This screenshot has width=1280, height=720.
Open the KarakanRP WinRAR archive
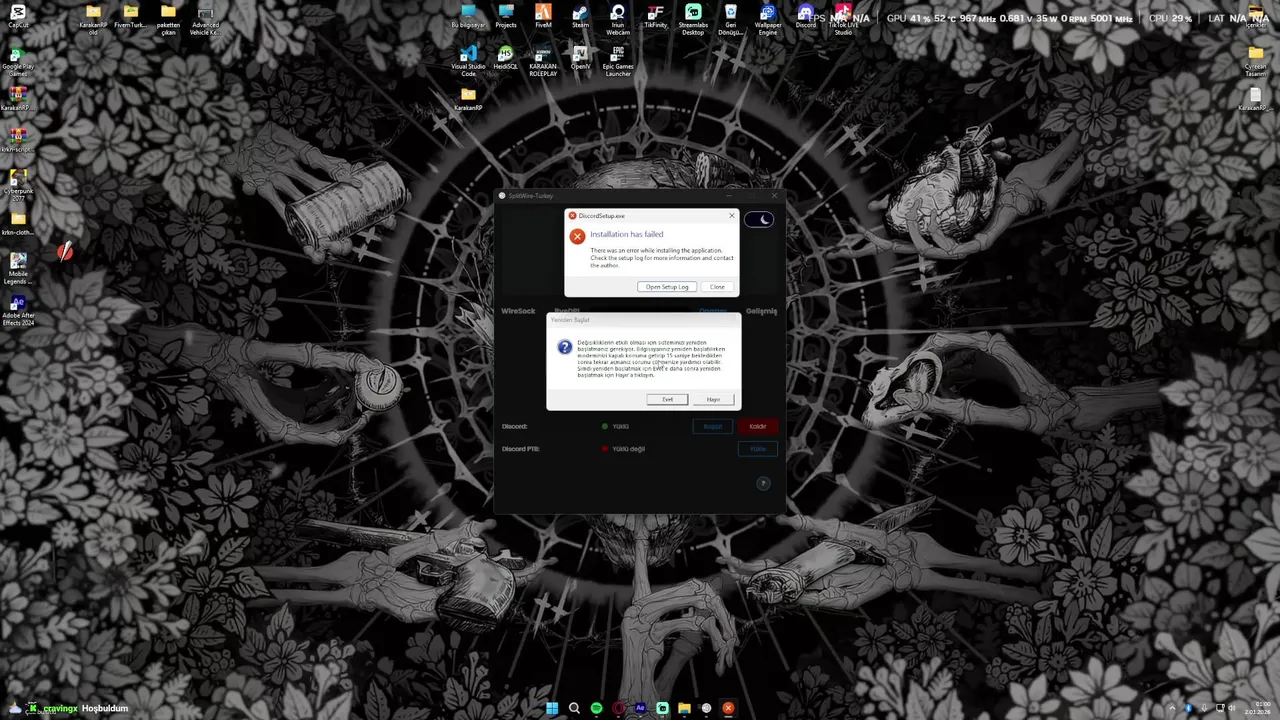(x=17, y=98)
